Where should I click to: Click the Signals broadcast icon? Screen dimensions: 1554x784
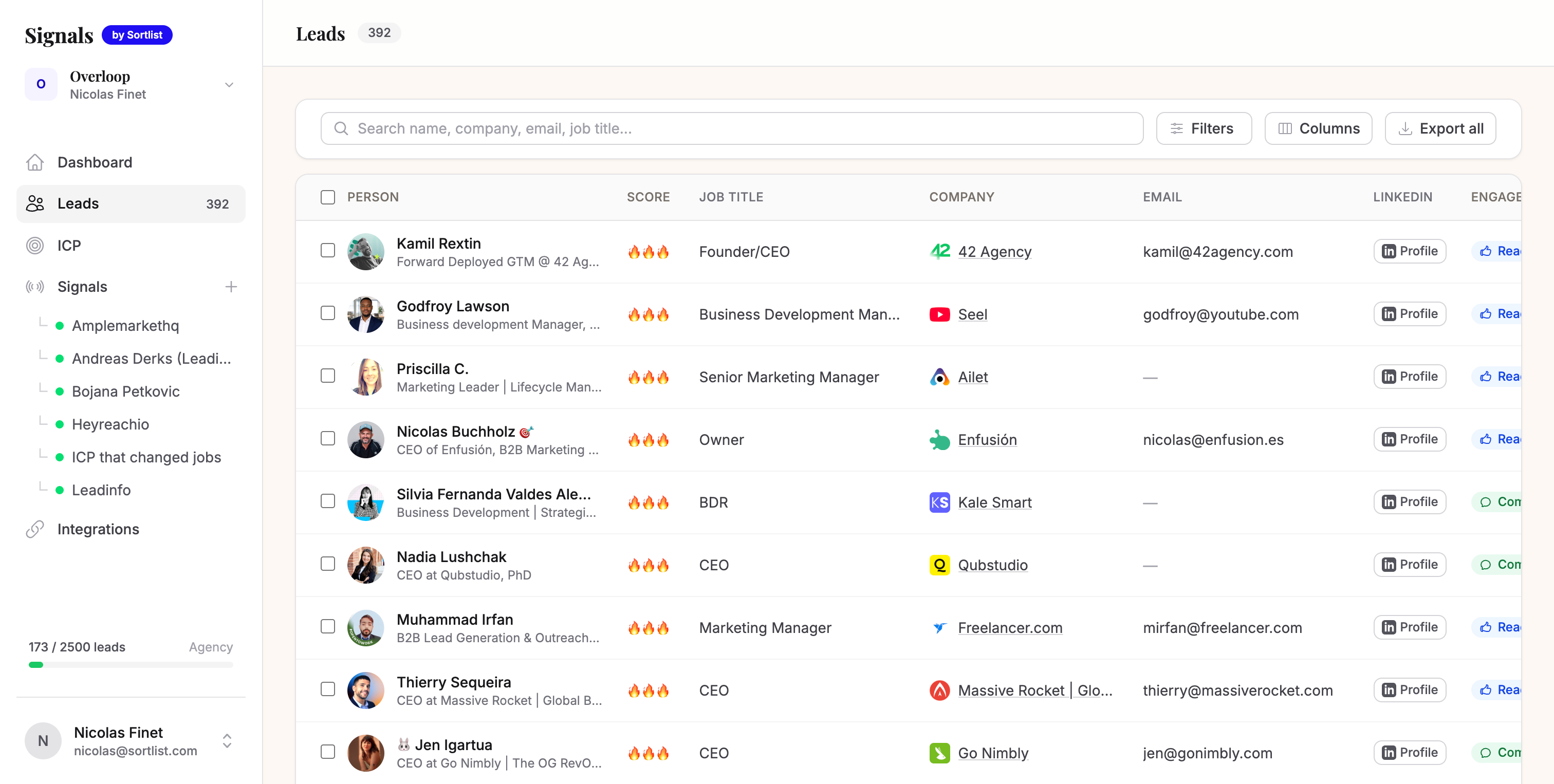35,287
